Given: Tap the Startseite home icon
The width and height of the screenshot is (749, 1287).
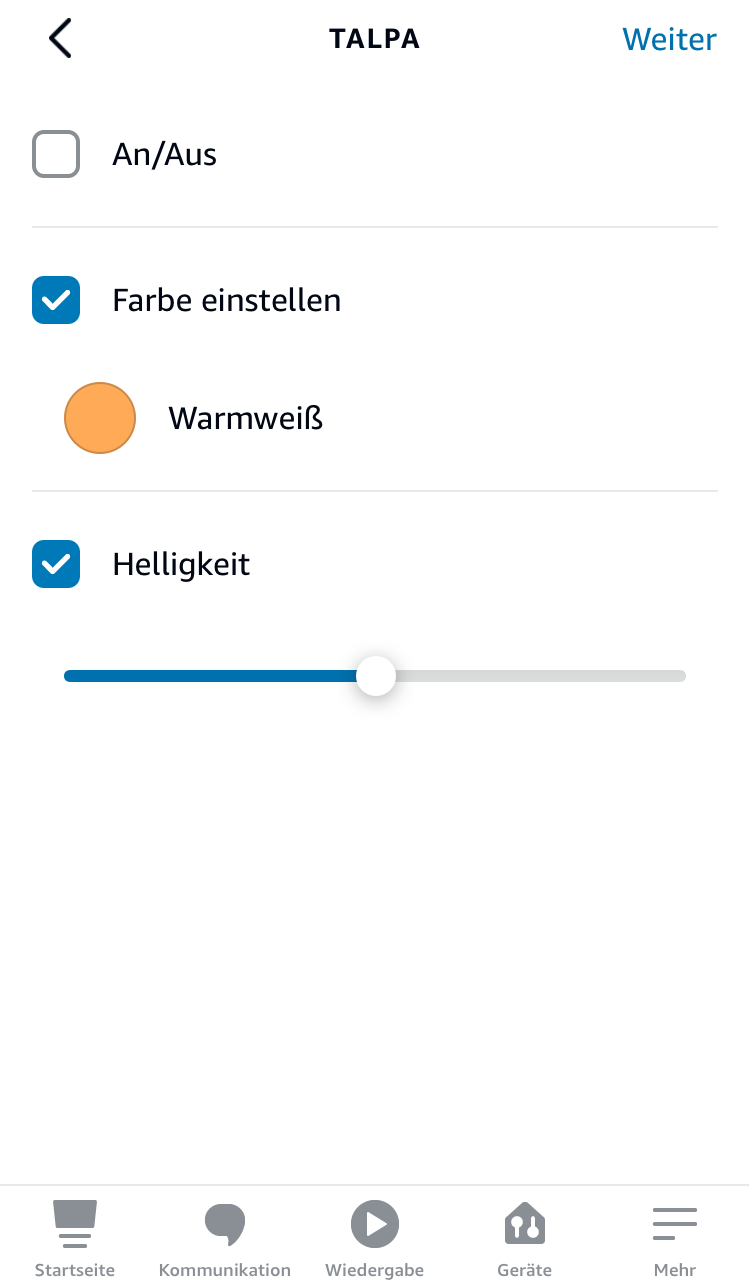Looking at the screenshot, I should pos(75,1224).
